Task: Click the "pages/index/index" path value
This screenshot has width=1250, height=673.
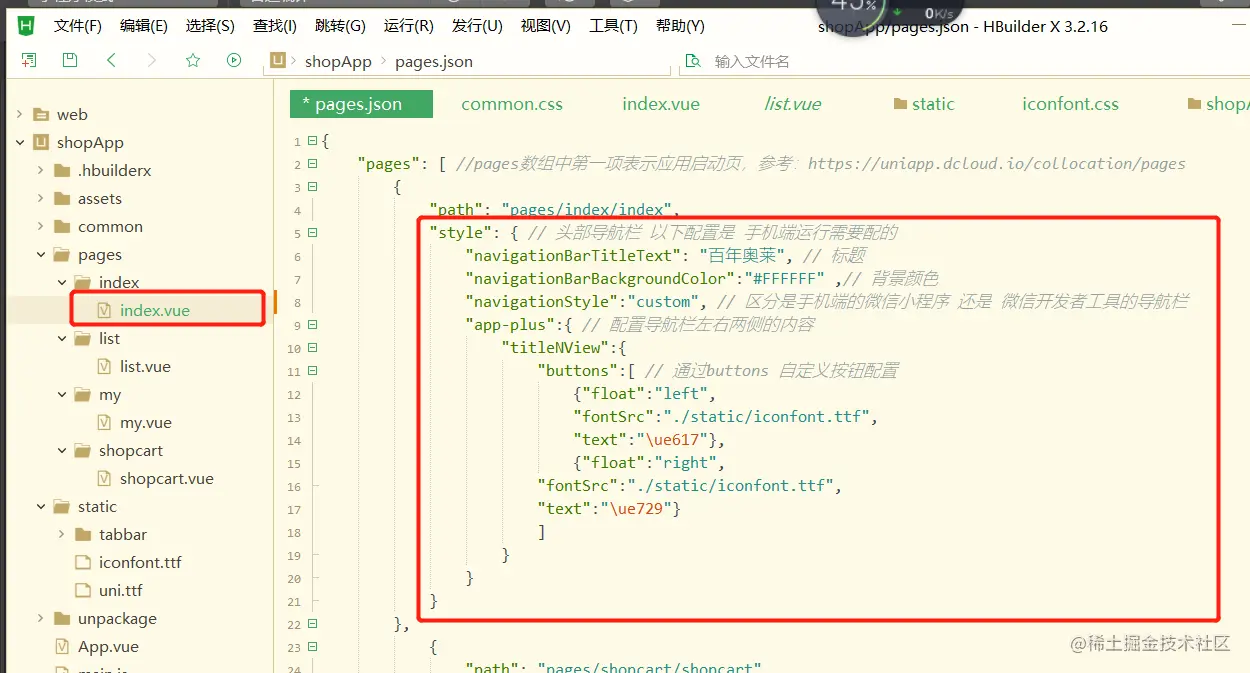Action: (587, 209)
